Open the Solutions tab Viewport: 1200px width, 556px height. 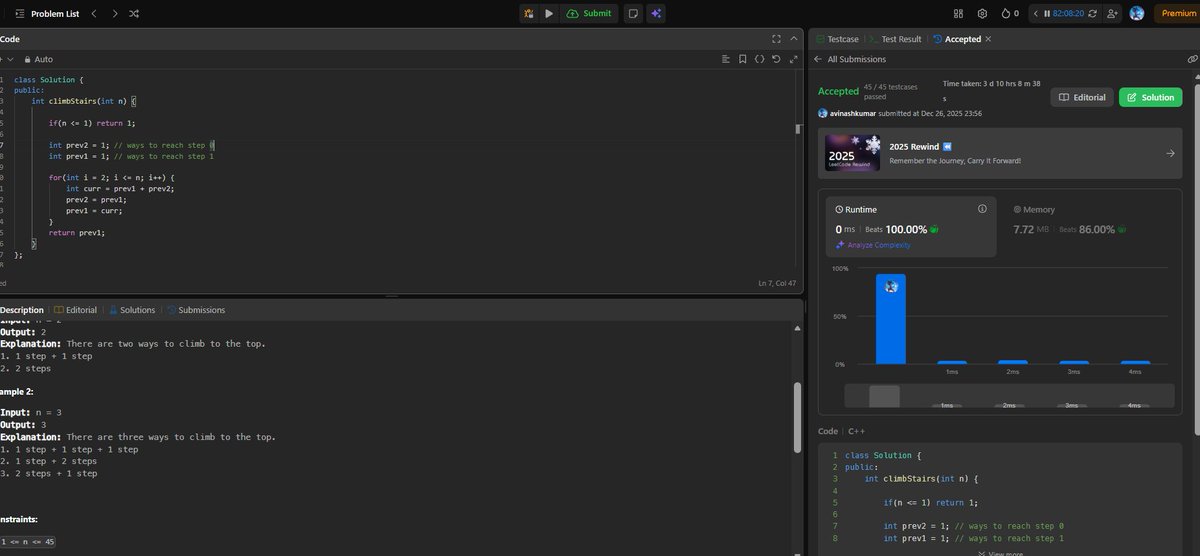pos(132,310)
